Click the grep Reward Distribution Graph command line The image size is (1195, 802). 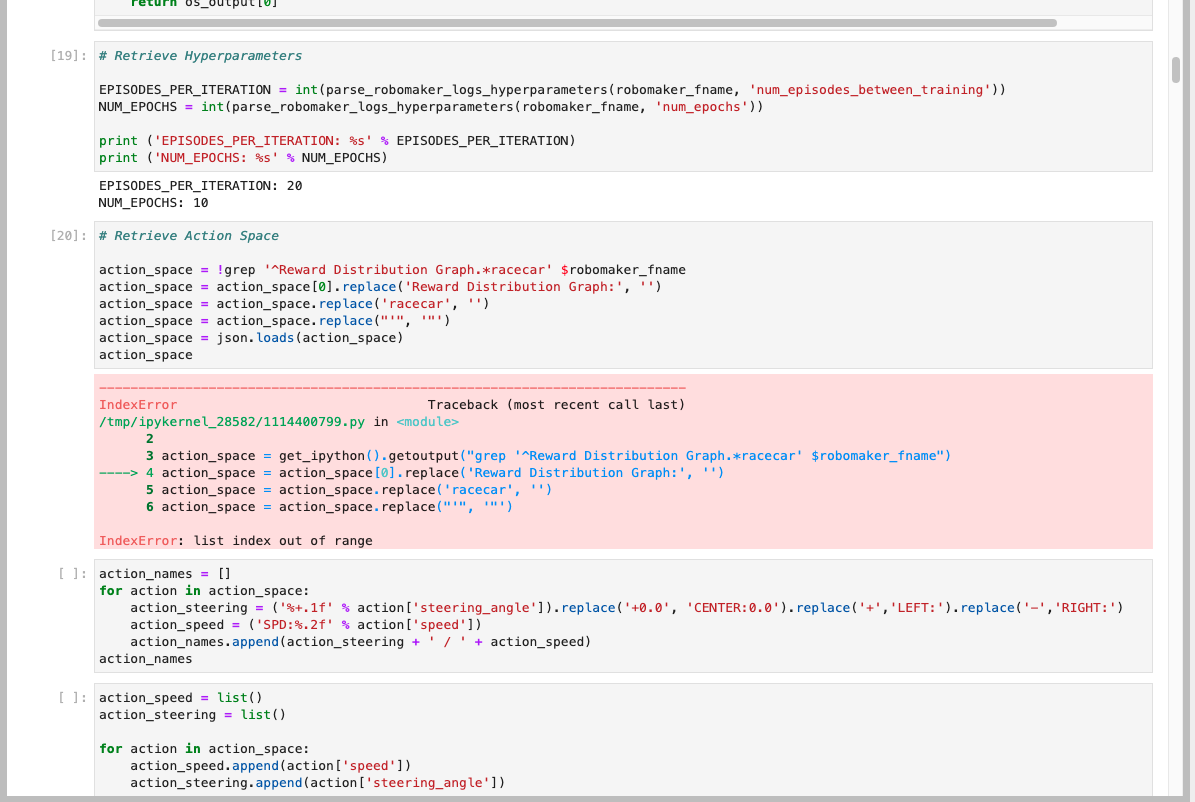pyautogui.click(x=390, y=269)
